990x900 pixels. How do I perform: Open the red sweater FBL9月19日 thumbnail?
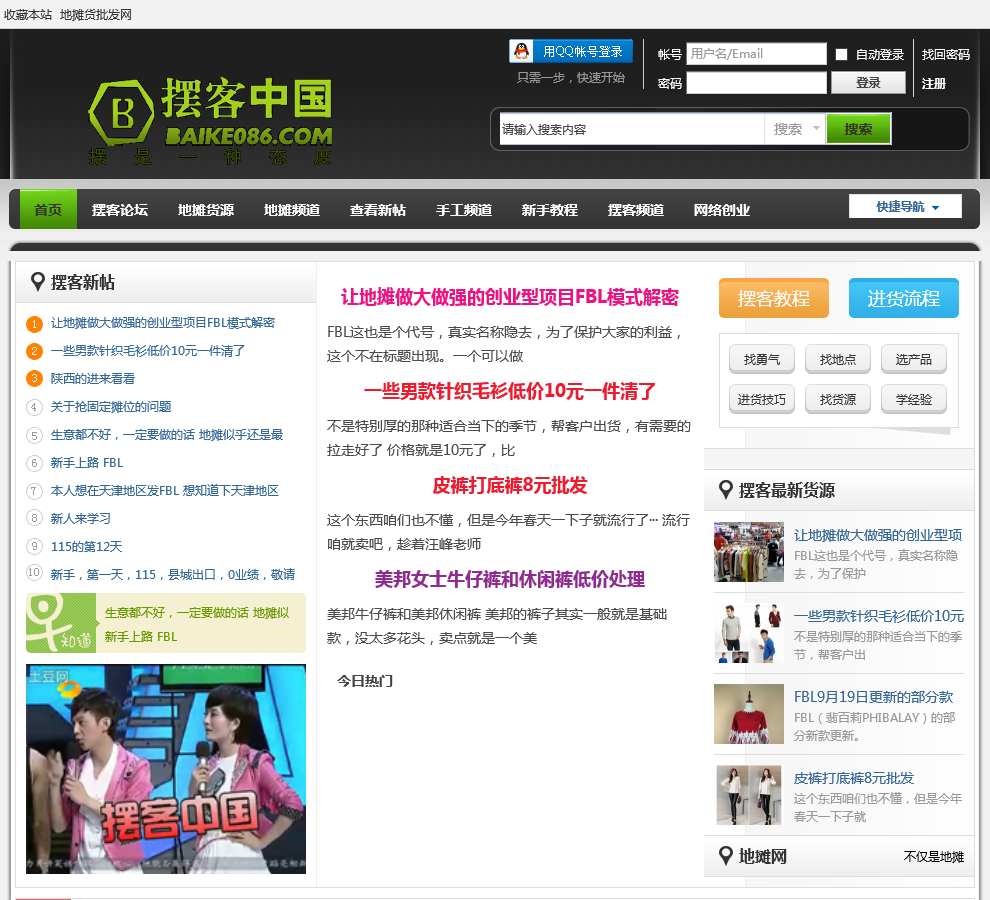(x=749, y=714)
